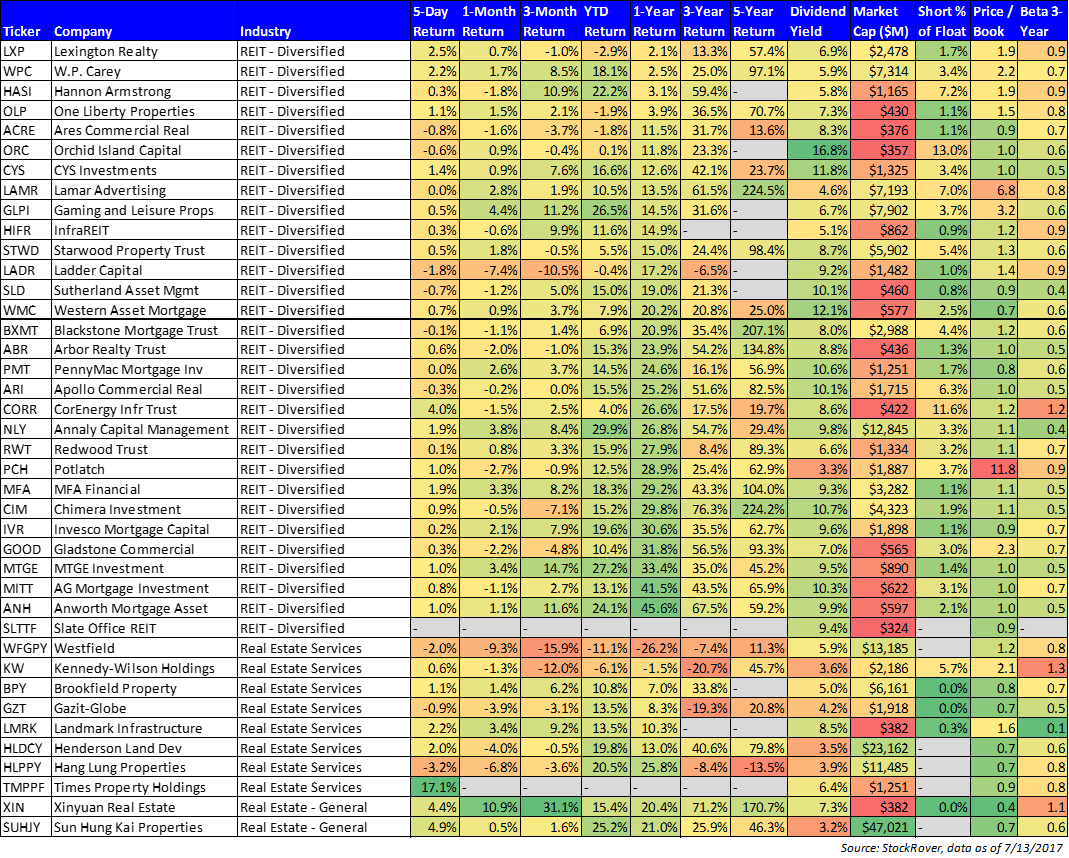Select the Gaming and Leisure Props cell
The height and width of the screenshot is (858, 1069).
tap(144, 211)
